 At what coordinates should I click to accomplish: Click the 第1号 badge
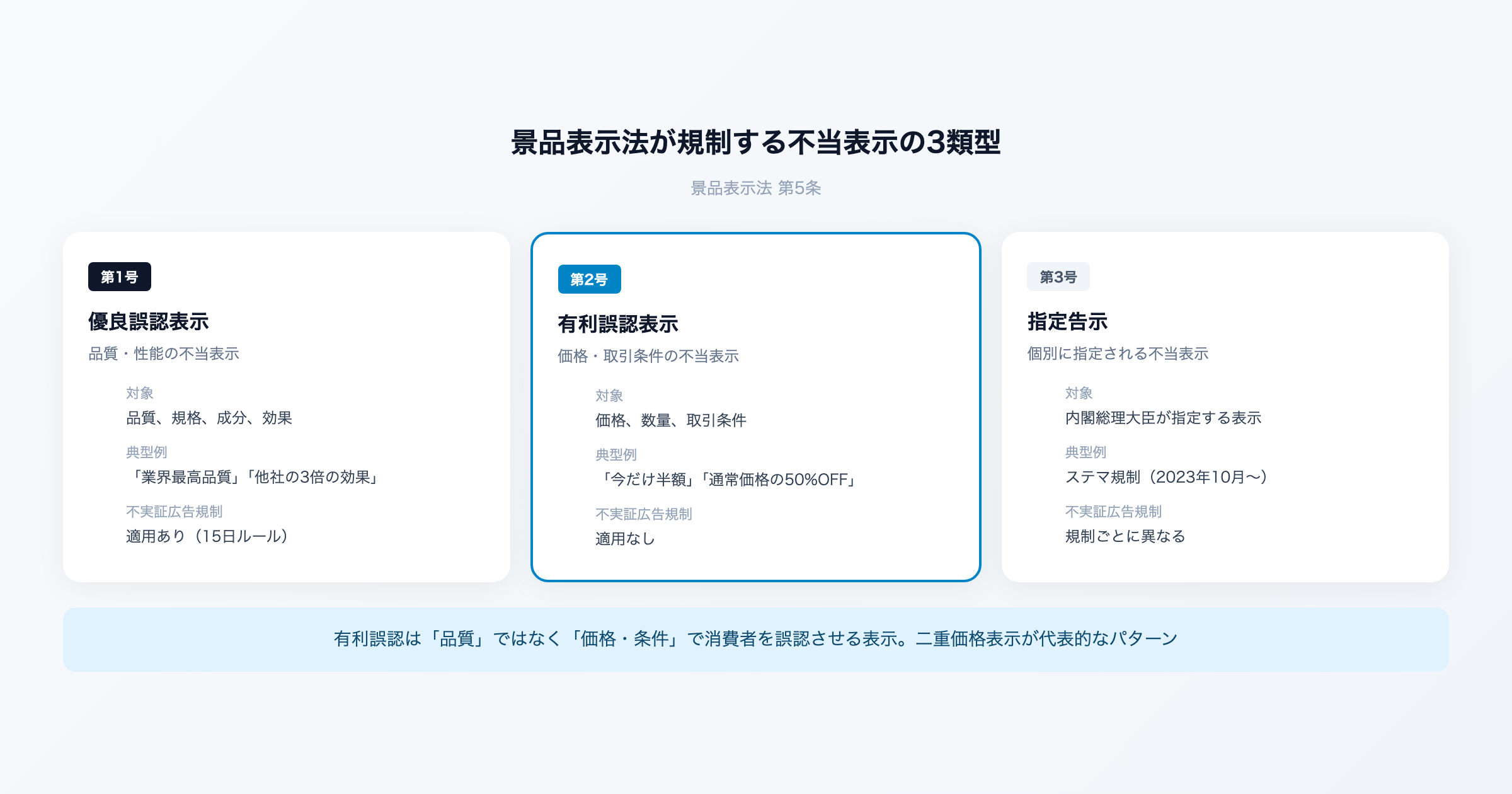pos(120,277)
